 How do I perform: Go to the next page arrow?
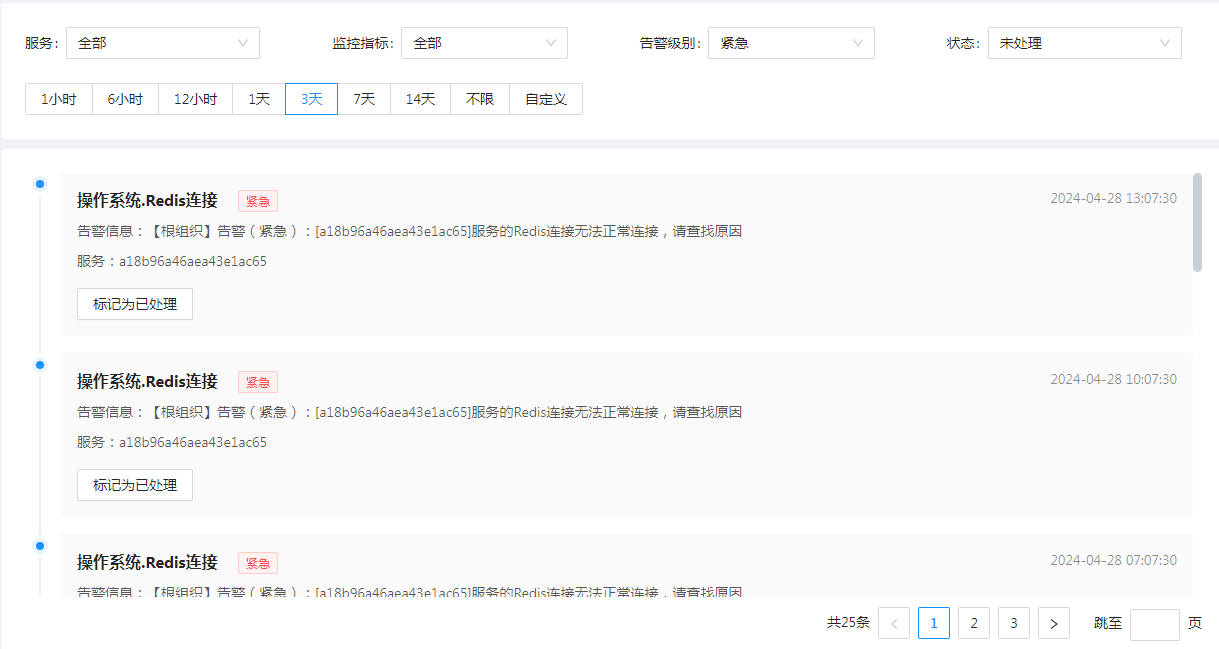(1054, 623)
